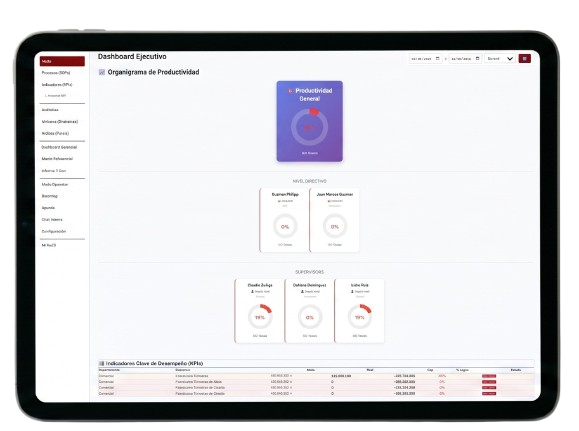The width and height of the screenshot is (579, 431).
Task: Click the NIVEL DIRECTIVO section label
Action: tap(309, 181)
